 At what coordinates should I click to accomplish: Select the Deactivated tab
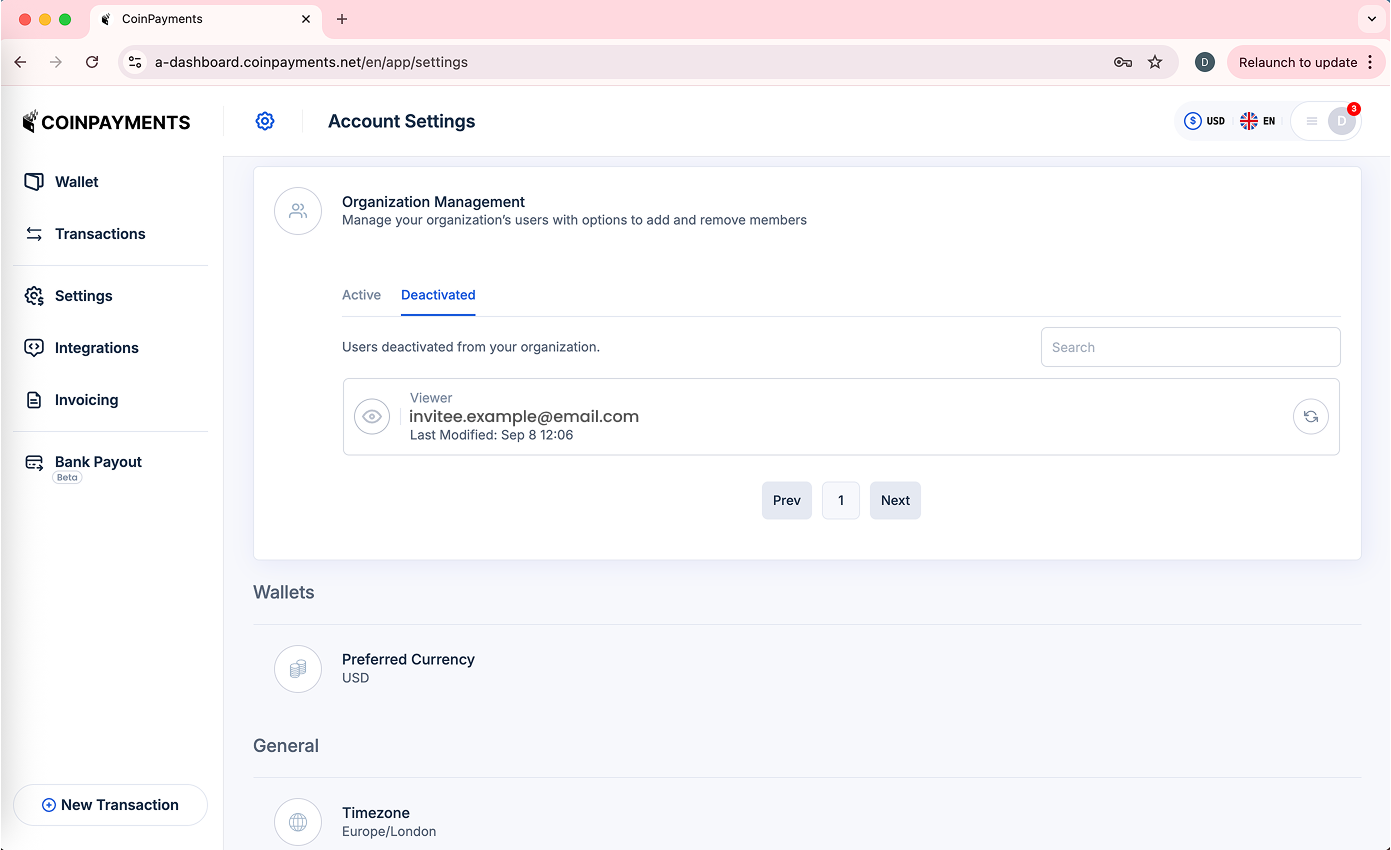point(438,295)
